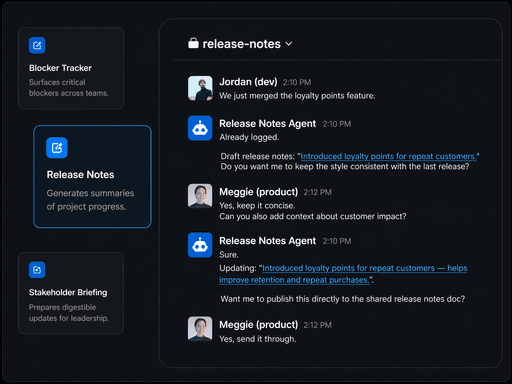Screen dimensions: 512x384
Task: Click the Release Notes card's blue edit icon
Action: tap(57, 148)
